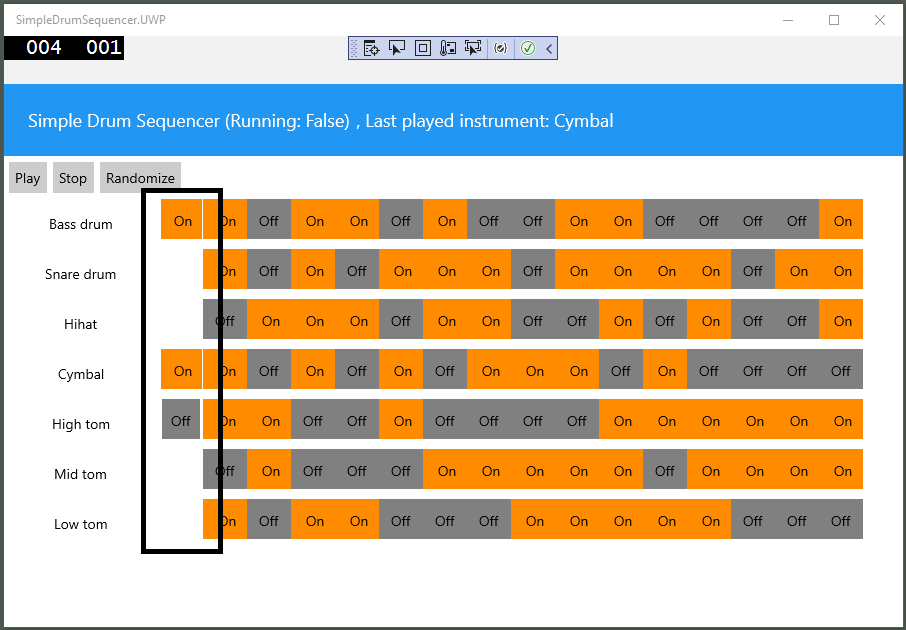
Task: Collapse the in-app debug toolbar with the chevron
Action: pos(547,47)
